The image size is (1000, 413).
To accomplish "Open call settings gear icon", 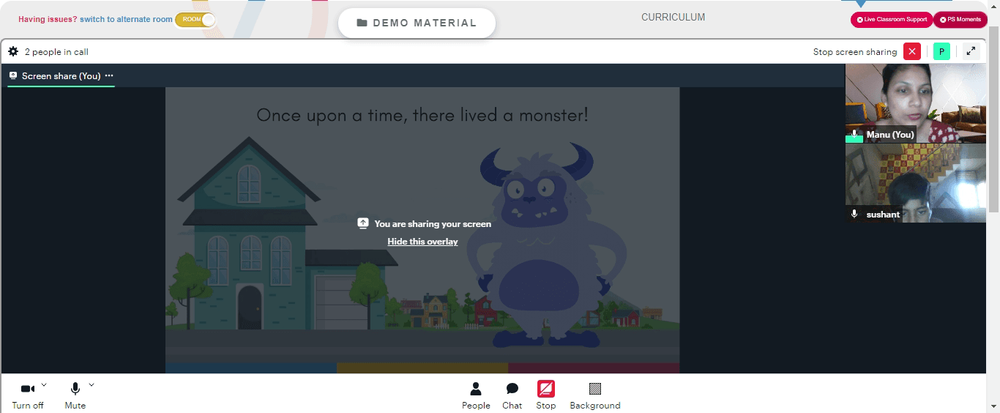I will click(13, 52).
